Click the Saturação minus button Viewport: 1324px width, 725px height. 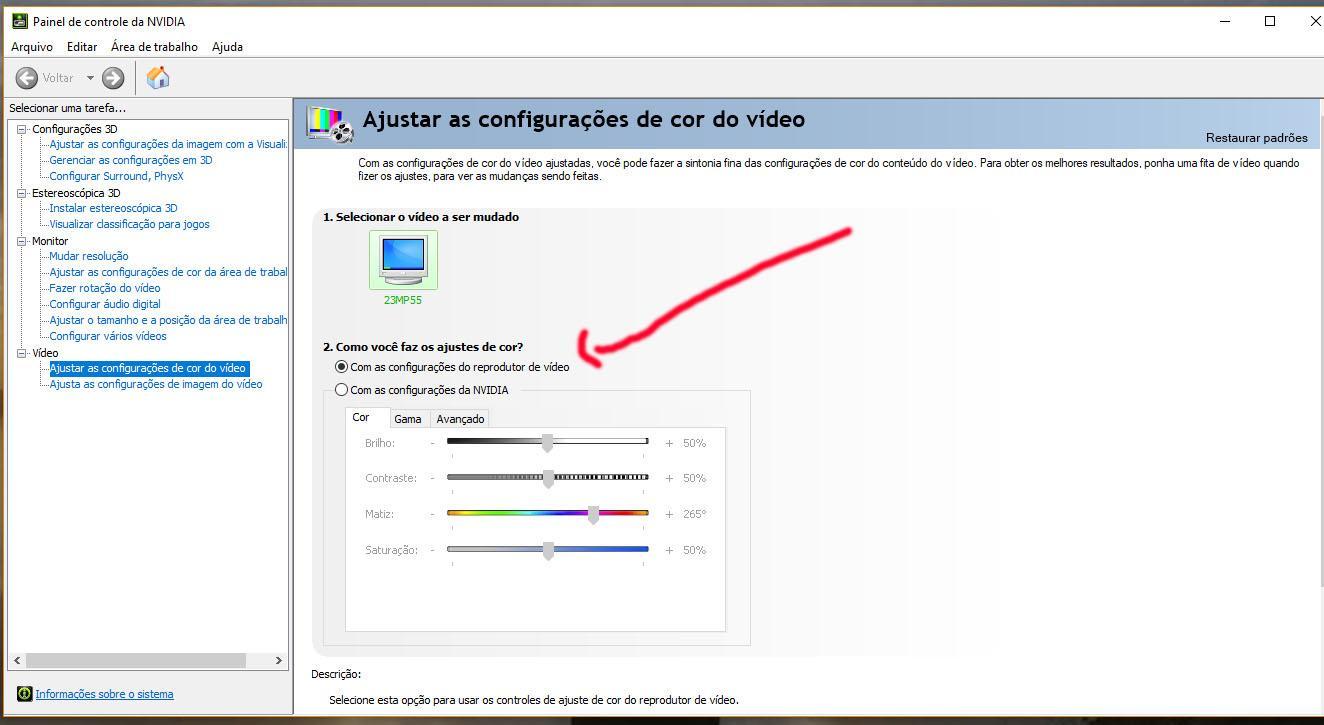click(x=433, y=550)
